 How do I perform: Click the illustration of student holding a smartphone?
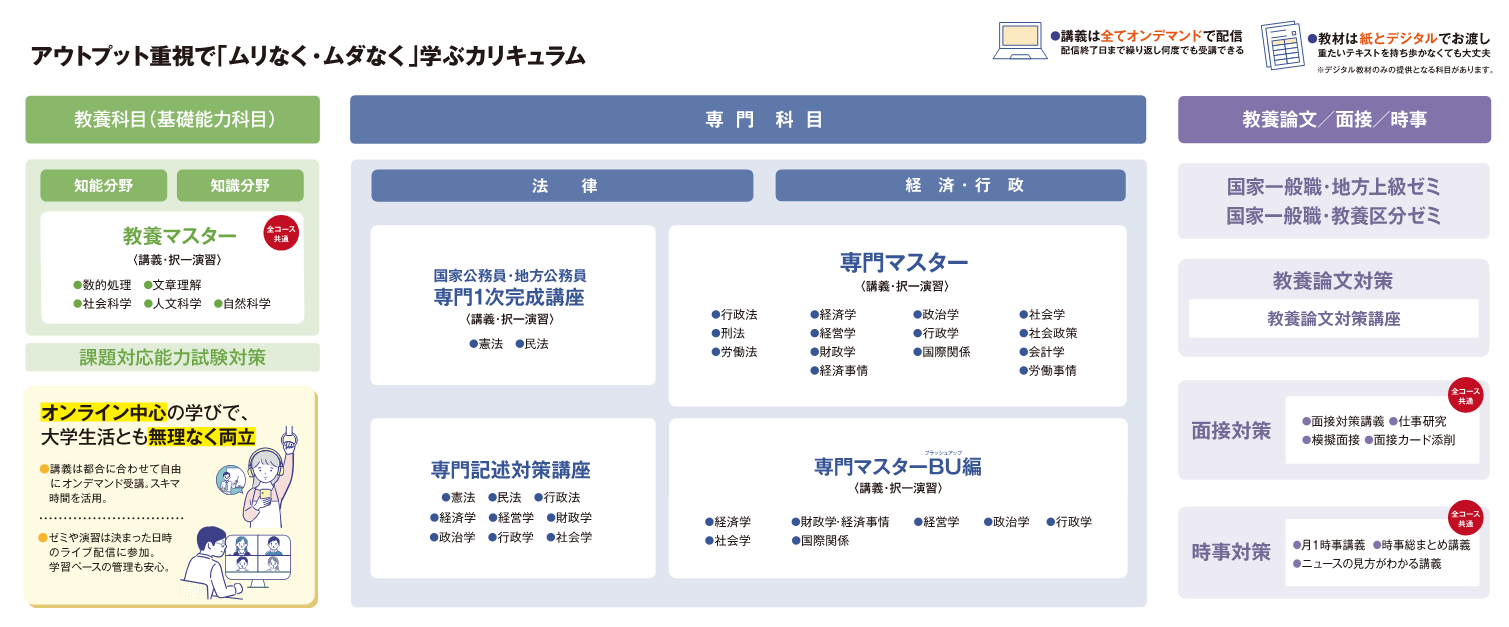click(x=270, y=477)
